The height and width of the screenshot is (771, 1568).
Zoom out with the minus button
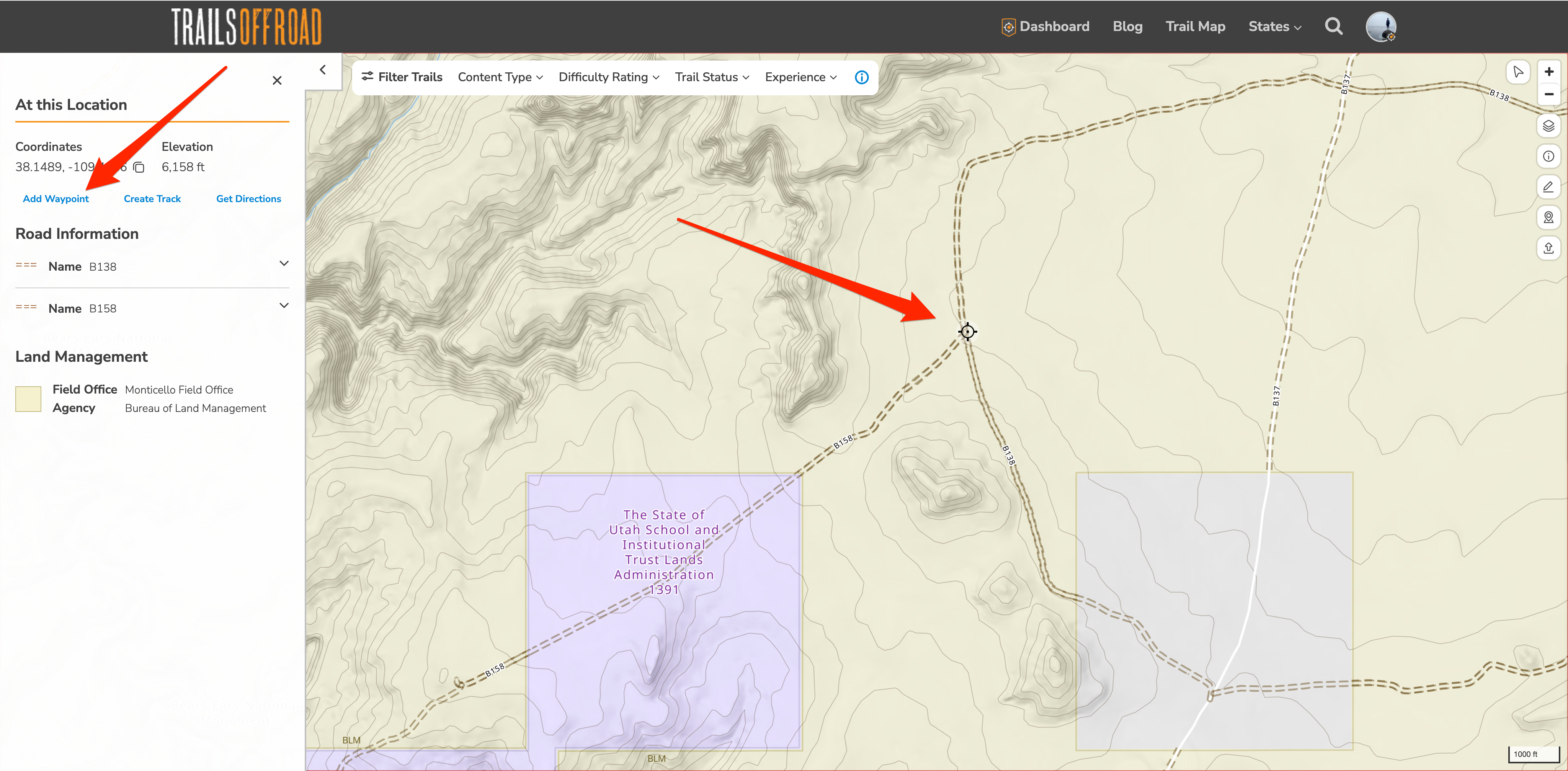point(1549,94)
